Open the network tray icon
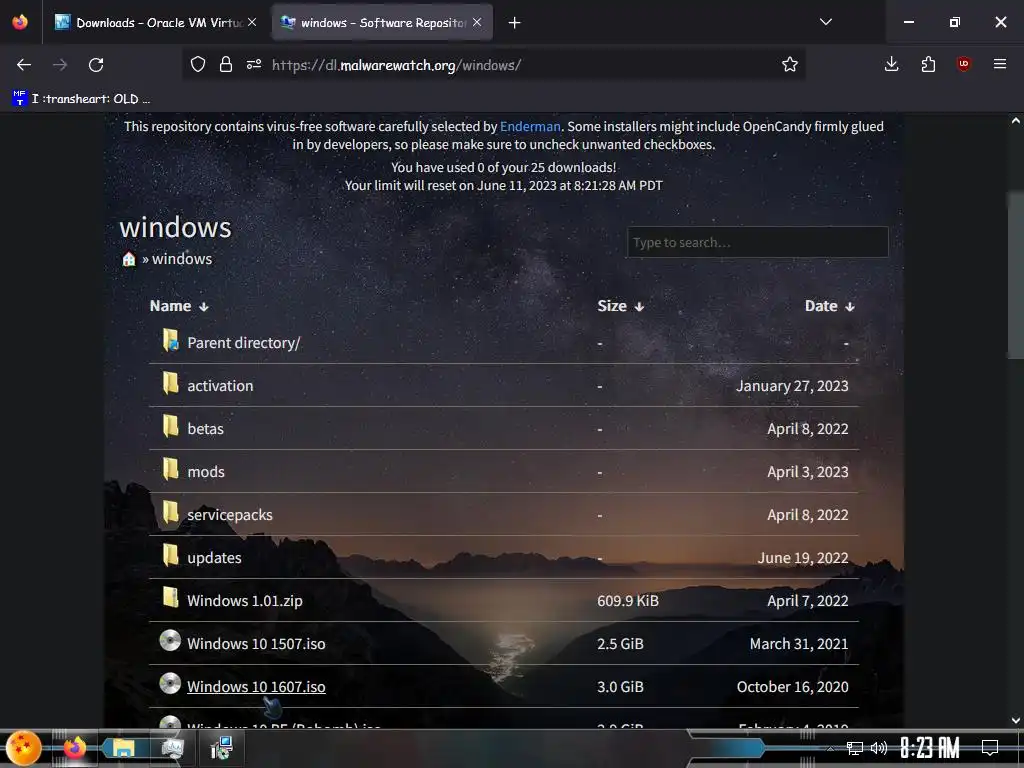The image size is (1024, 768). [854, 748]
